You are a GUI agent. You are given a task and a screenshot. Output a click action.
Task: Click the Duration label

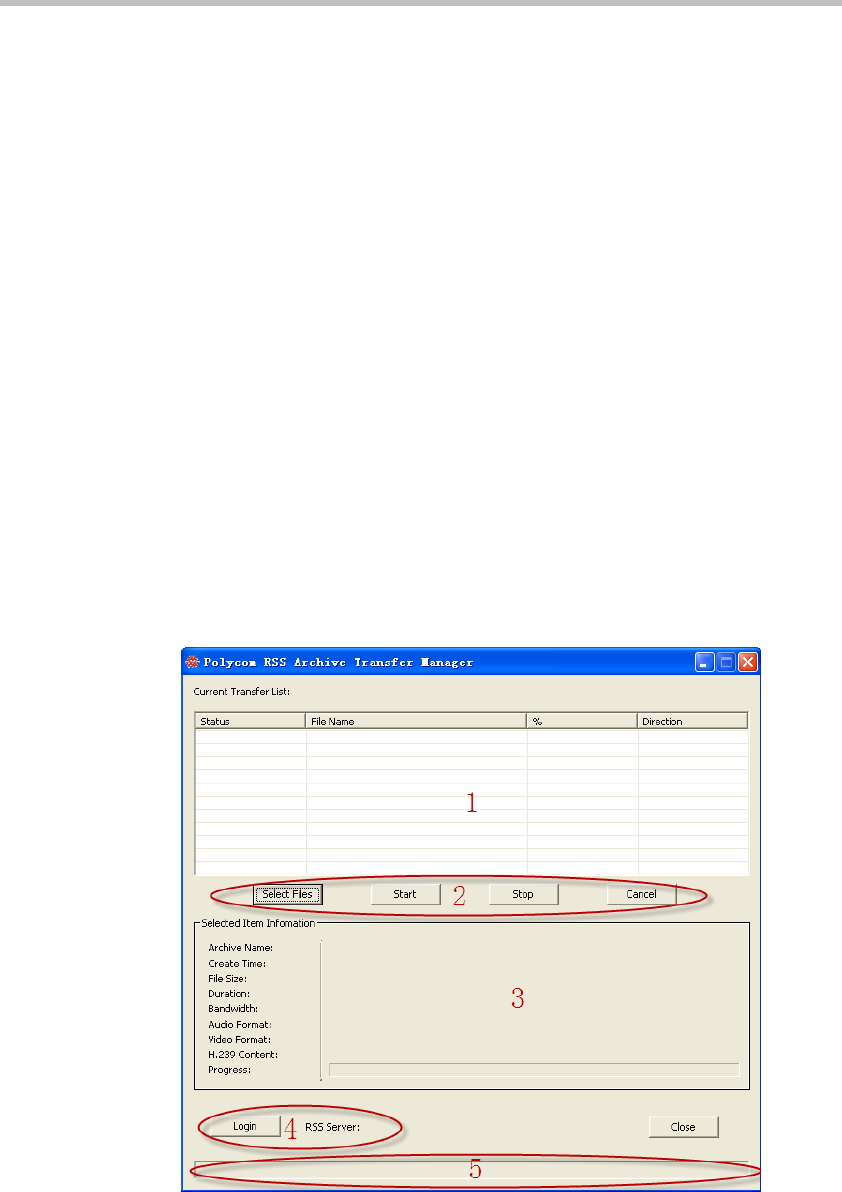click(x=229, y=994)
